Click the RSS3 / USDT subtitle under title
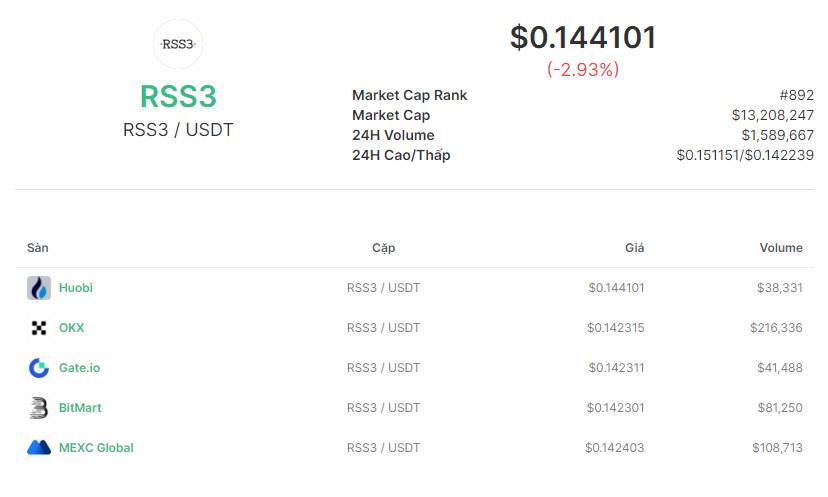The width and height of the screenshot is (828, 497). click(178, 130)
